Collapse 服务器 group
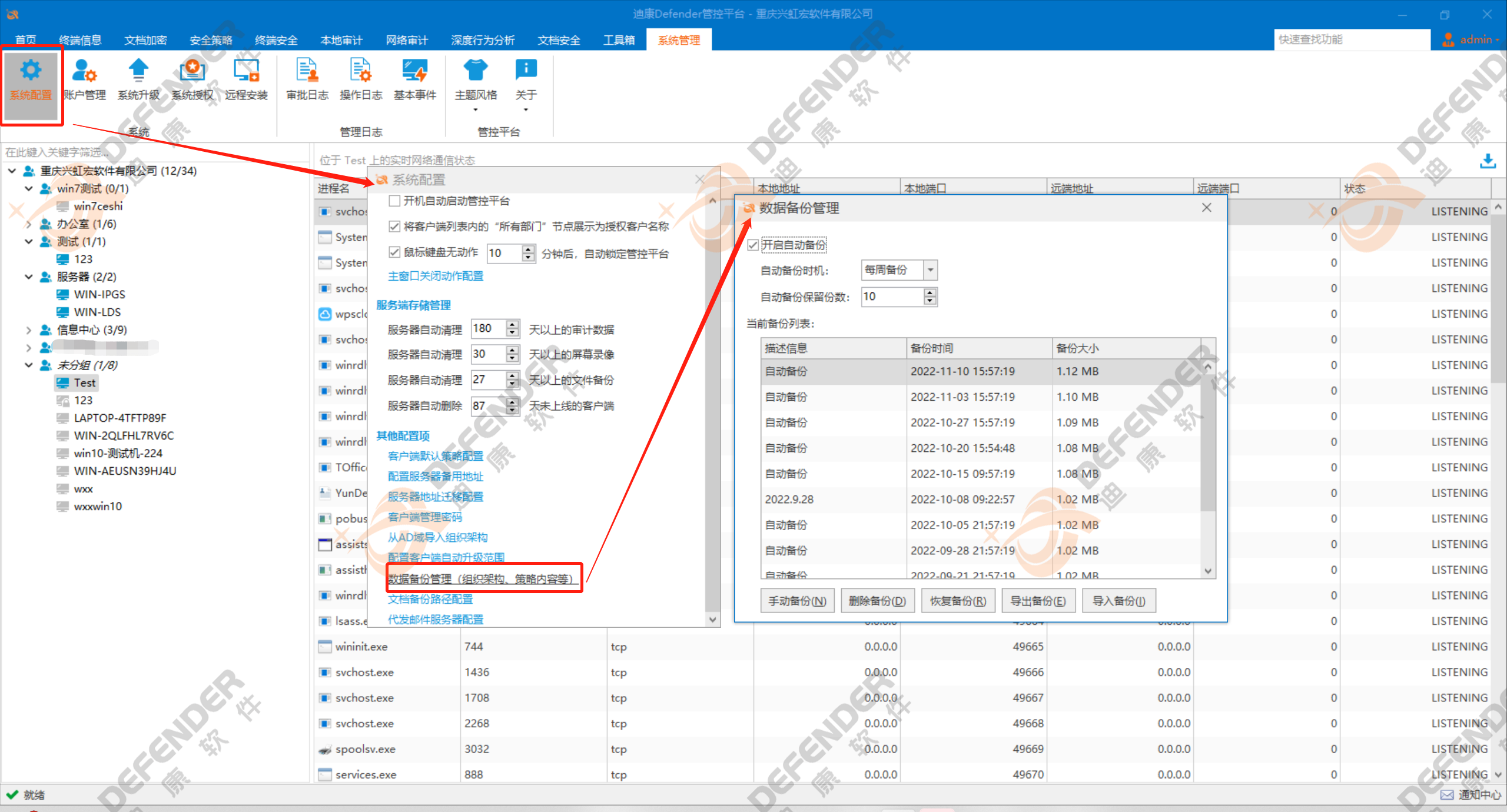The width and height of the screenshot is (1507, 812). tap(28, 277)
